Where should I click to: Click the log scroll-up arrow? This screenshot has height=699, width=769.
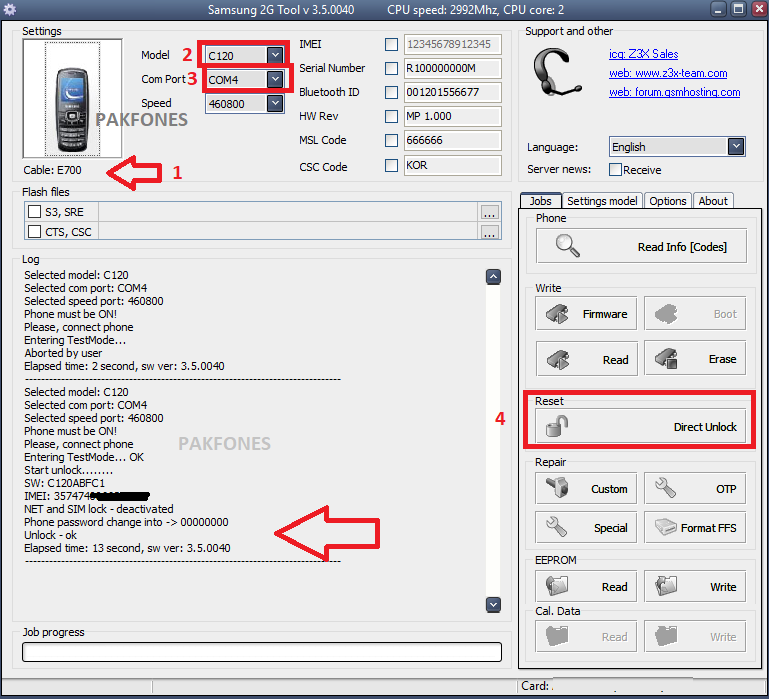point(493,277)
